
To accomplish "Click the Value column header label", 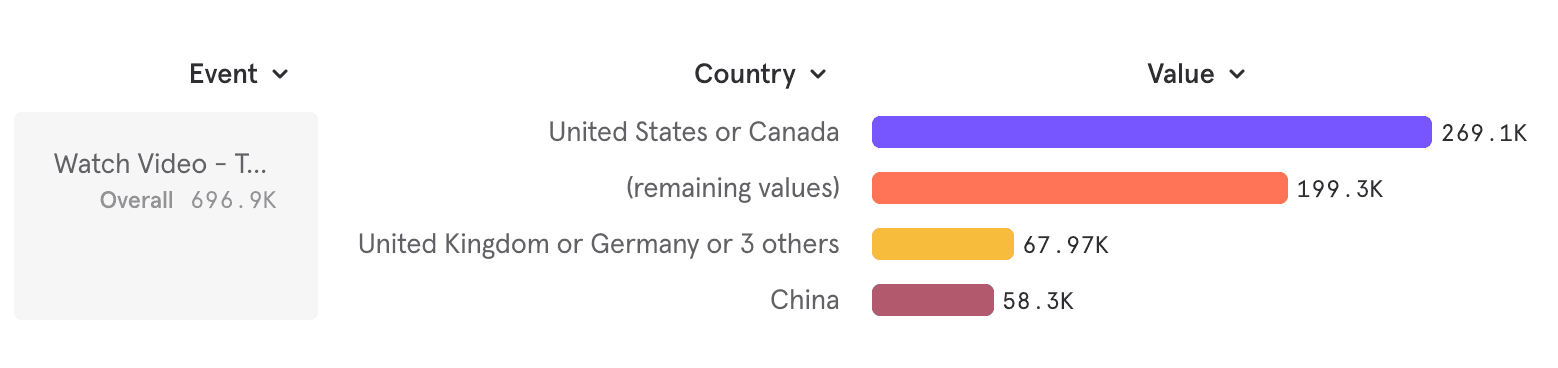I will (1180, 74).
